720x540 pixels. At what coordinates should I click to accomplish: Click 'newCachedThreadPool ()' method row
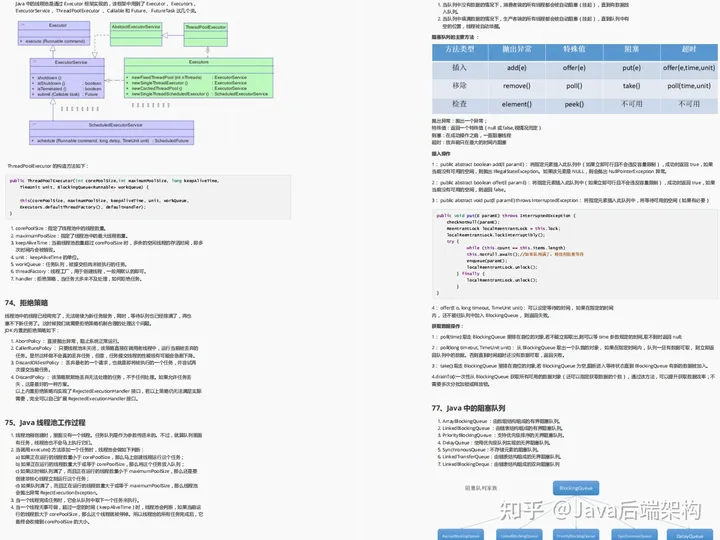[x=189, y=89]
